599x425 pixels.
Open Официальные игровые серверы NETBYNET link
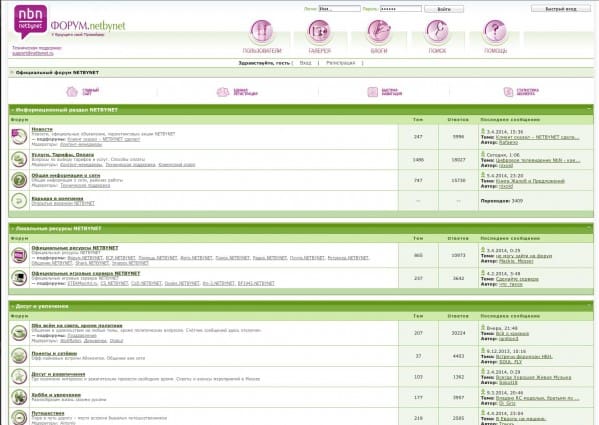(86, 273)
